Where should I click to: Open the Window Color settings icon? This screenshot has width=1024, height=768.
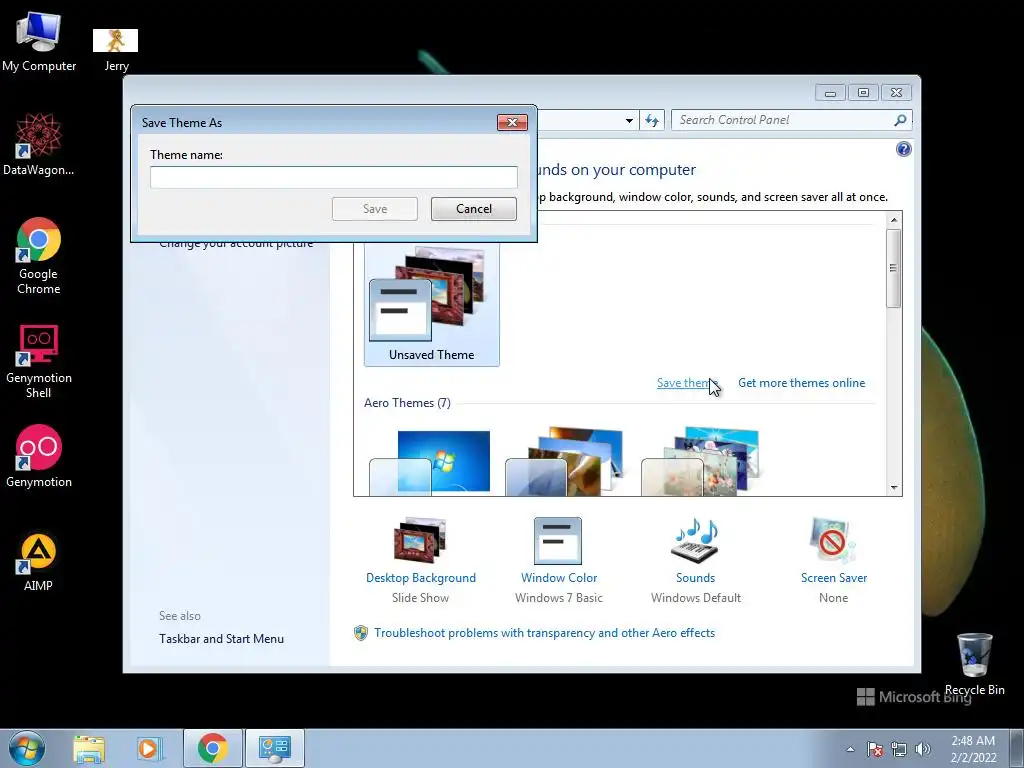[x=558, y=540]
